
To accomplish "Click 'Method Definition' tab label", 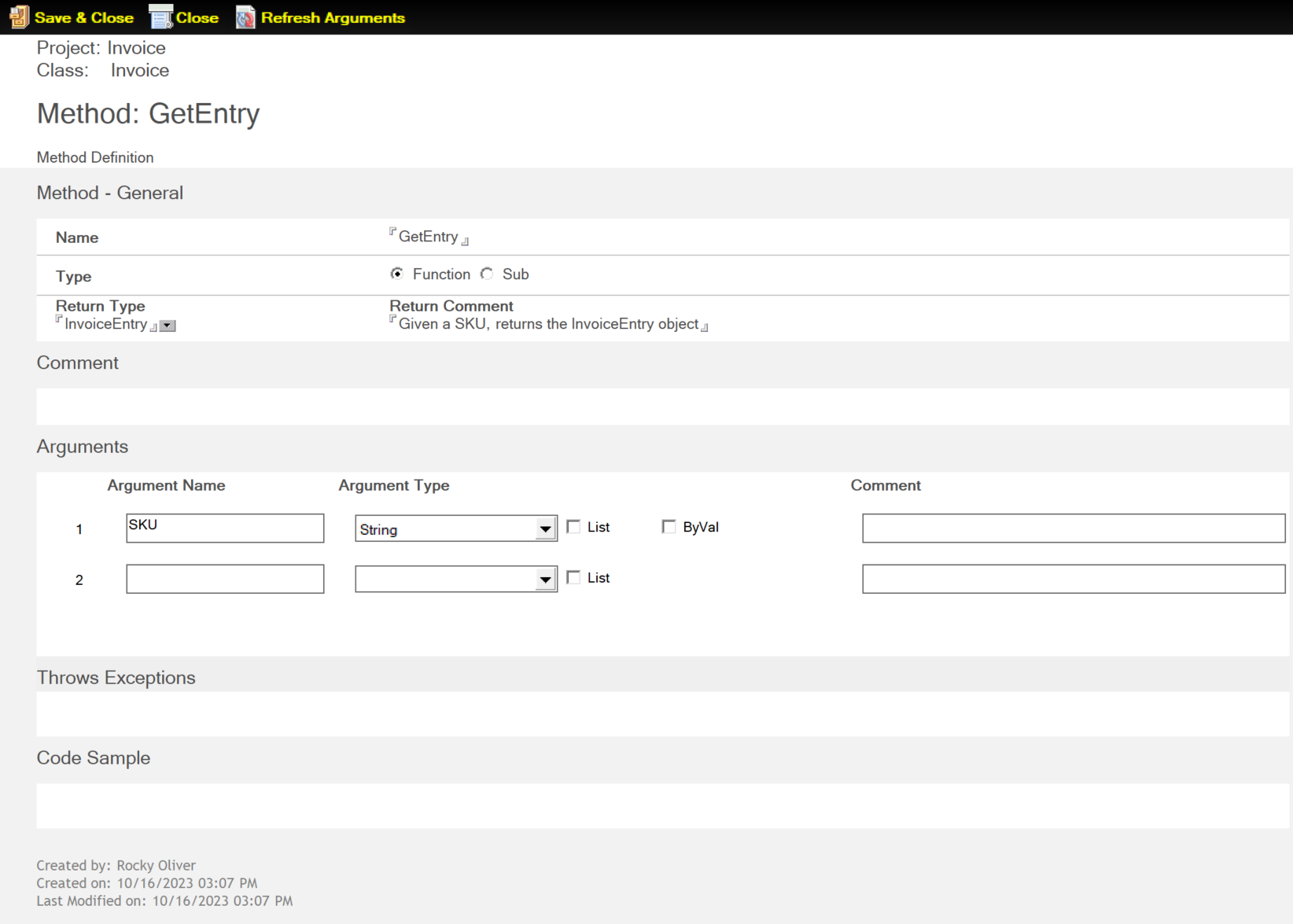I will 95,157.
